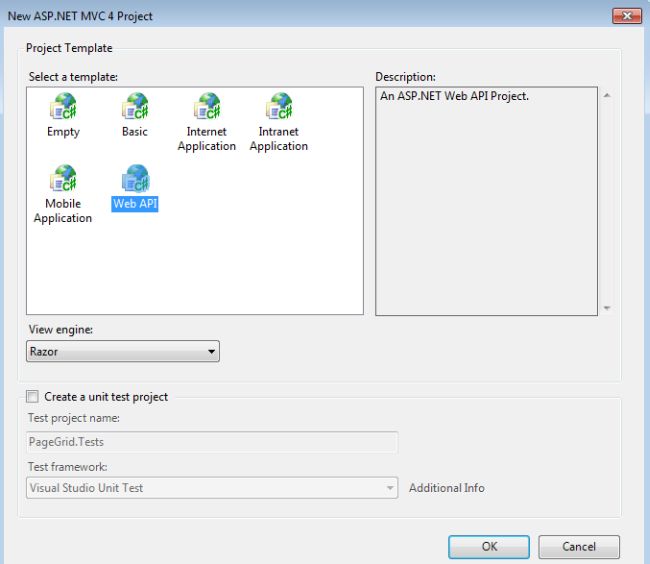
Task: Choose the Mobile Application template icon
Action: click(63, 178)
